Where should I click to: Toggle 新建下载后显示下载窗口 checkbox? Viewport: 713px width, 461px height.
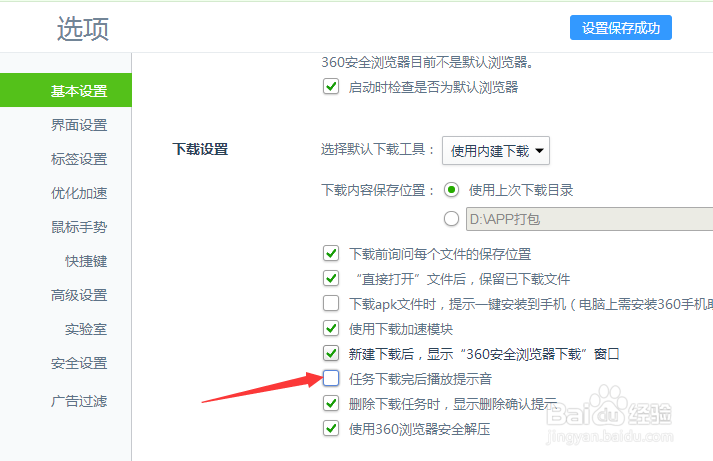[331, 353]
